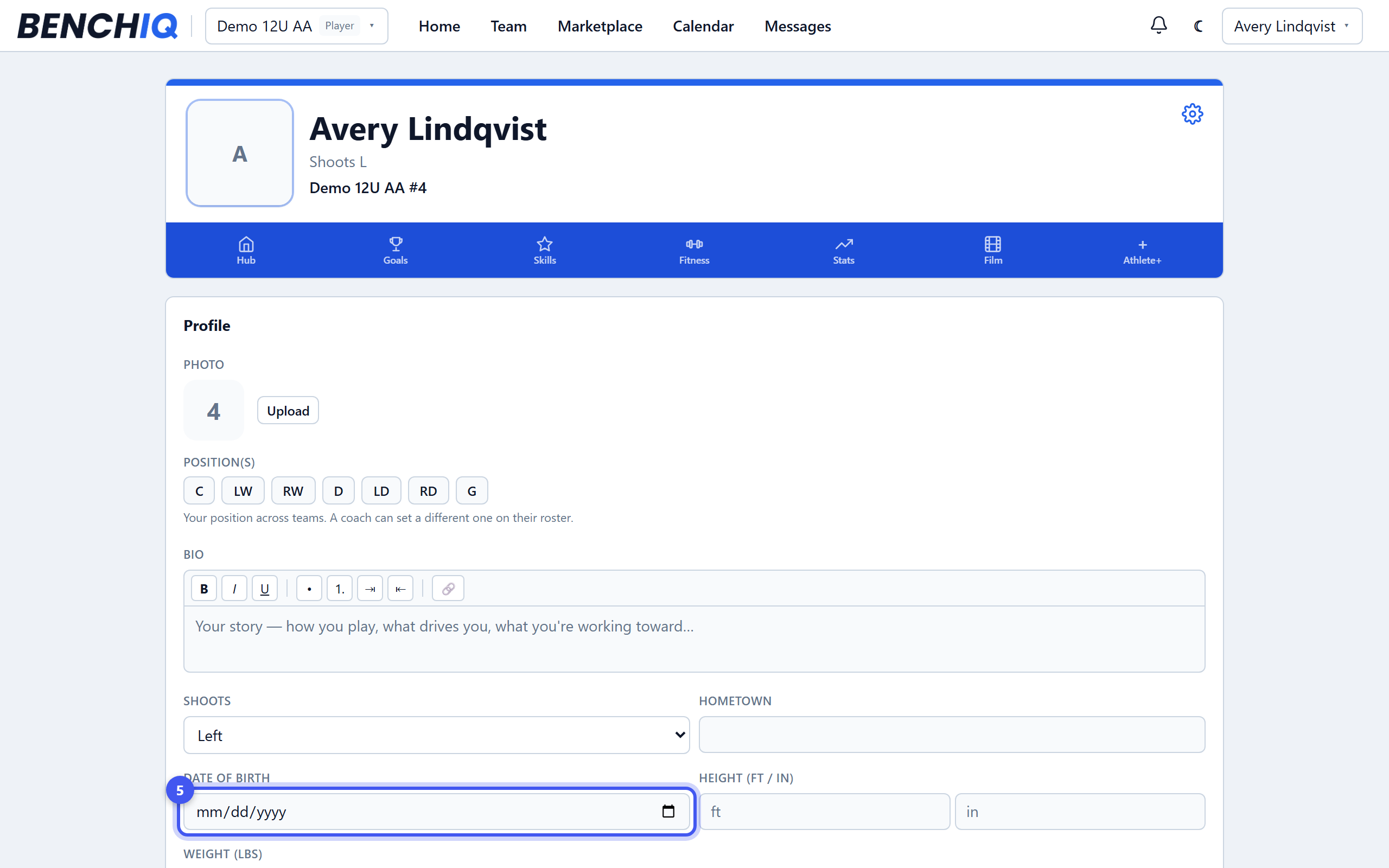Open Messages in top navigation
Viewport: 1389px width, 868px height.
point(797,26)
